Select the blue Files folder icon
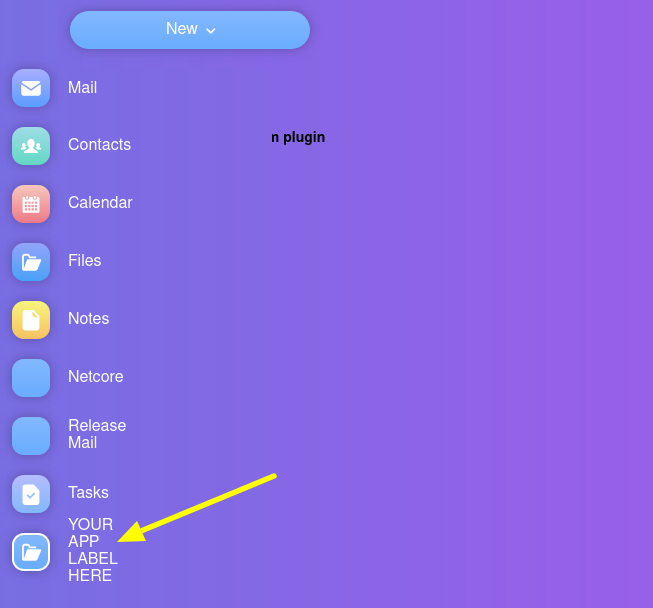 (31, 262)
